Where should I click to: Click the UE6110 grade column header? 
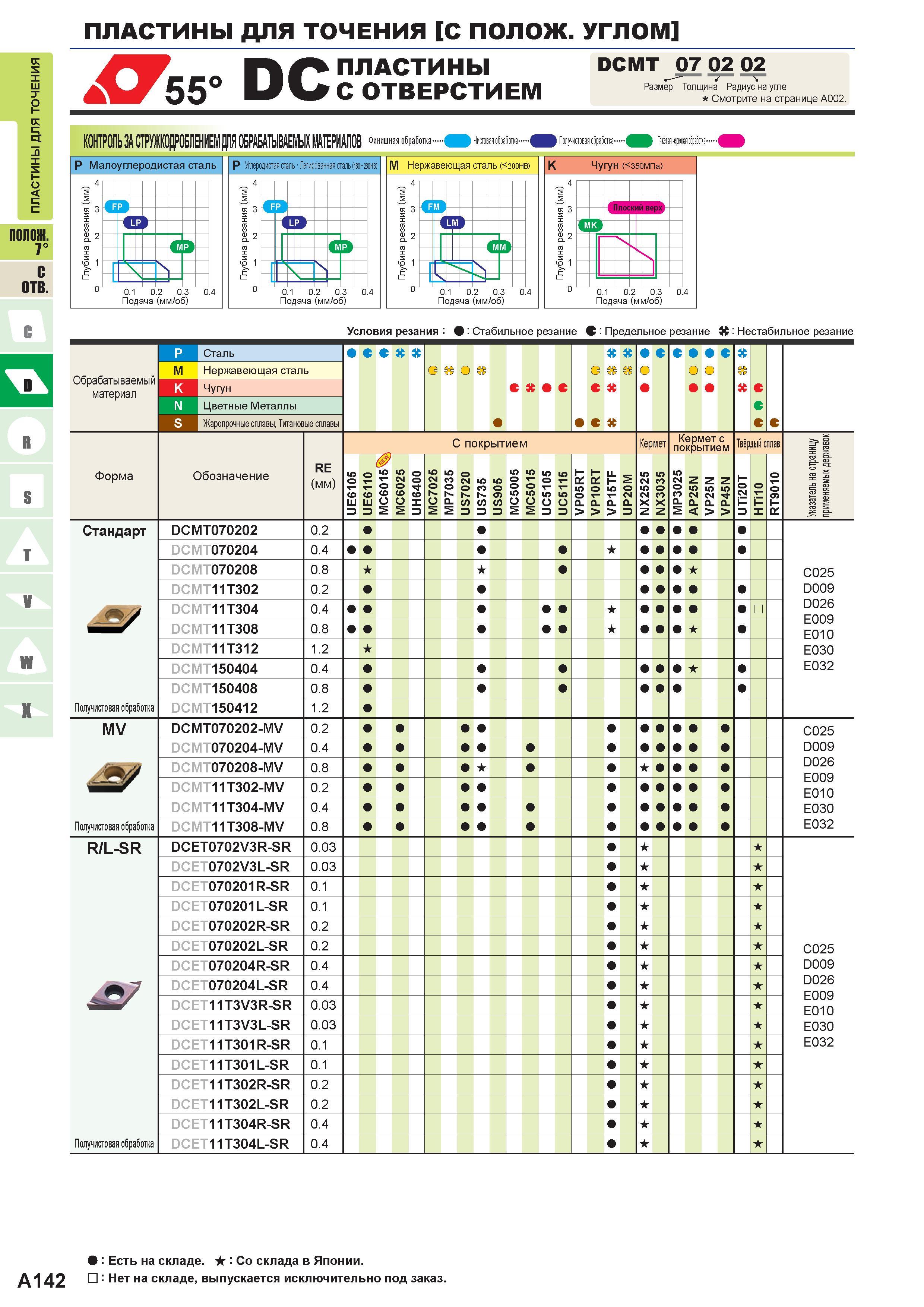click(x=368, y=493)
